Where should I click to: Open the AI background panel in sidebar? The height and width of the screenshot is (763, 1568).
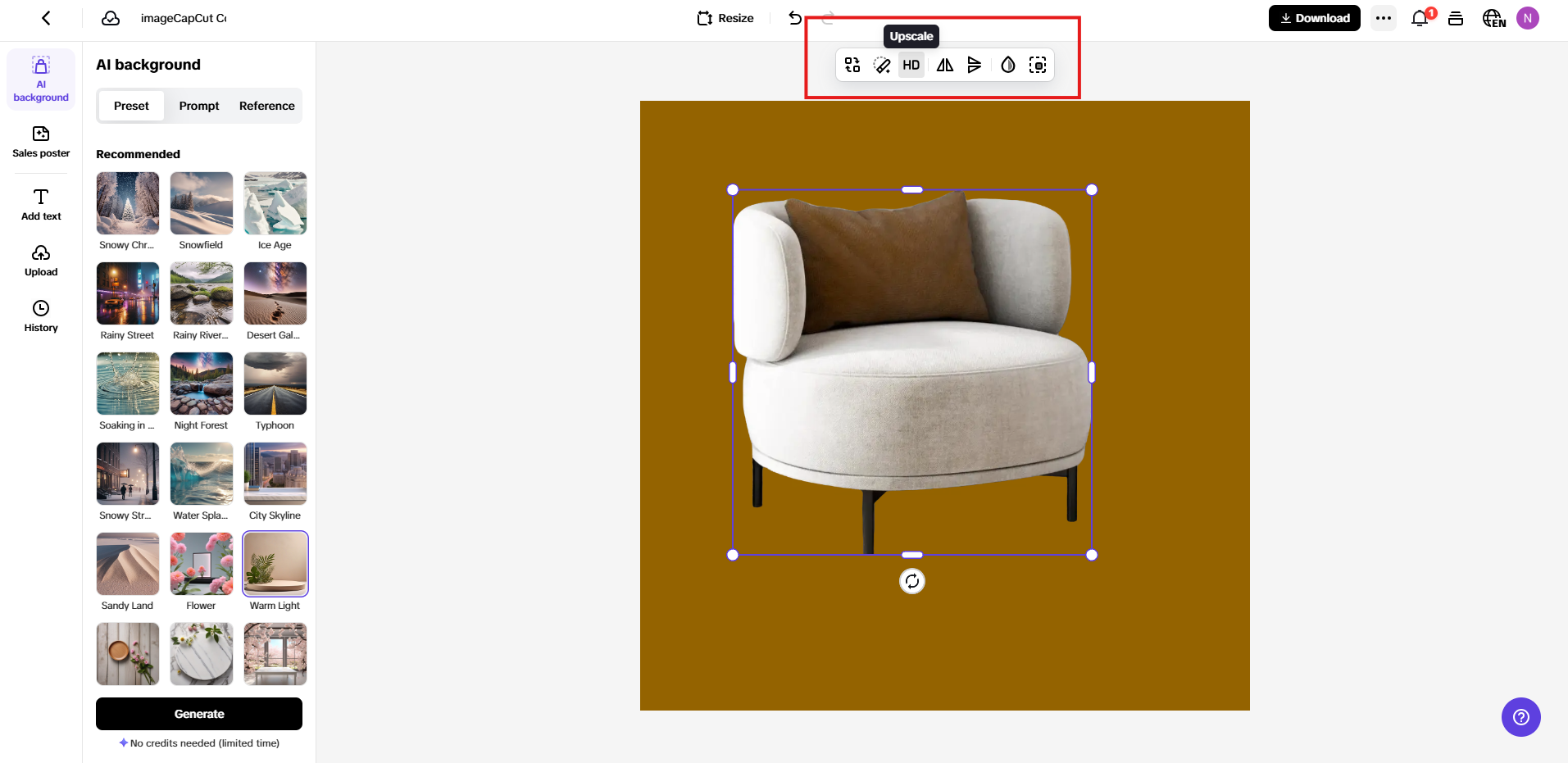[x=40, y=78]
